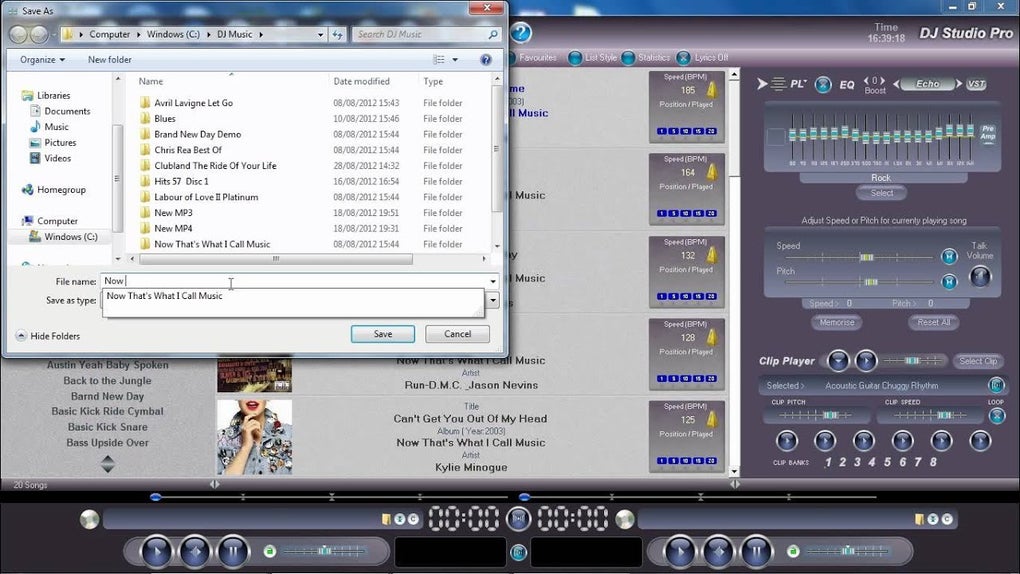The image size is (1020, 574).
Task: Open file folder icon on the right deck
Action: click(x=919, y=519)
